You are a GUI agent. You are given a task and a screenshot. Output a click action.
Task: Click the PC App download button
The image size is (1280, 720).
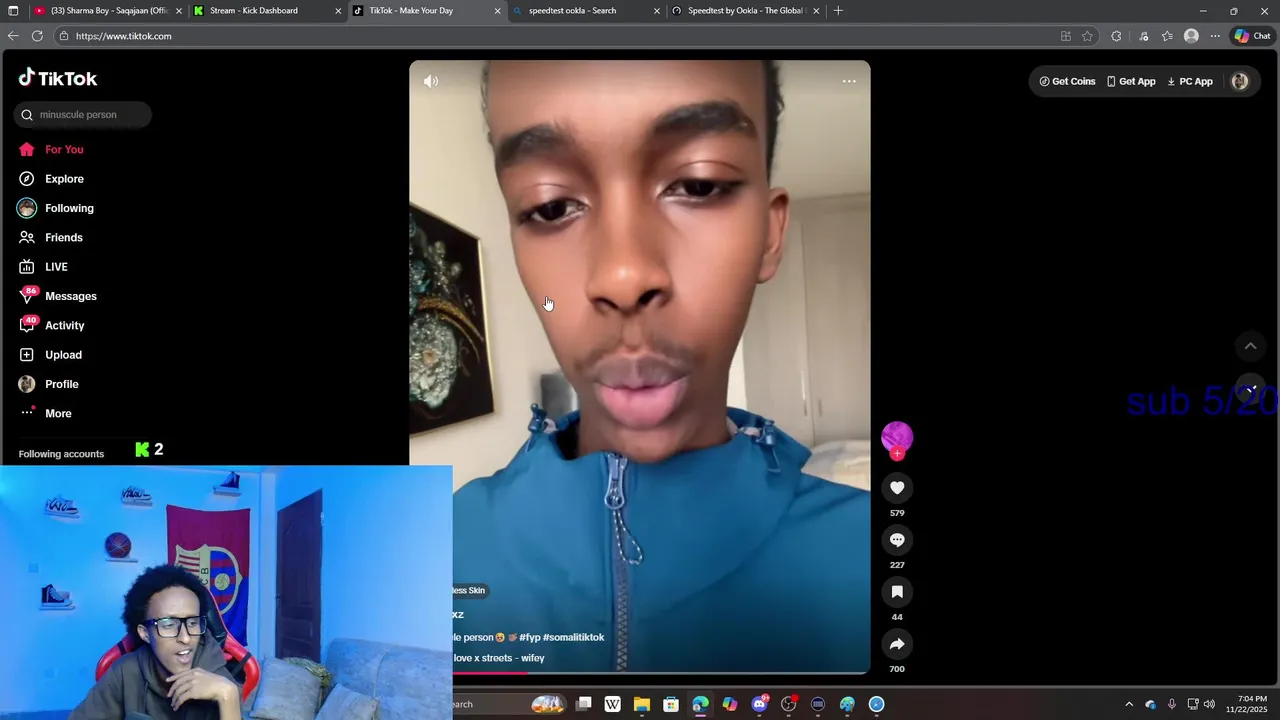[x=1190, y=82]
